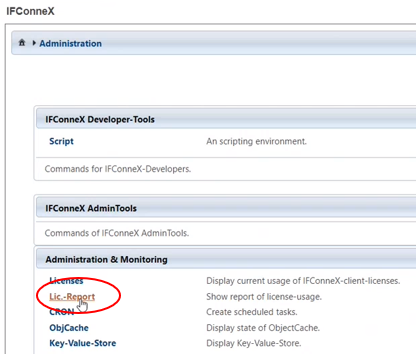Image resolution: width=417 pixels, height=364 pixels.
Task: Open the Licenses usage page
Action: pos(66,281)
